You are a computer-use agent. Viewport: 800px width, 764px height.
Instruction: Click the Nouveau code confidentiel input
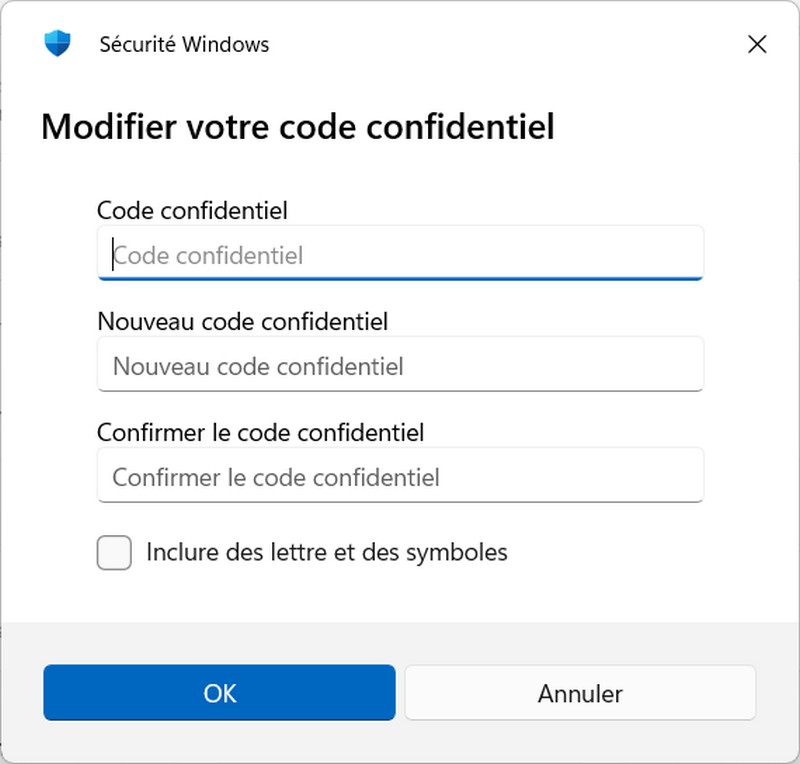click(x=400, y=366)
